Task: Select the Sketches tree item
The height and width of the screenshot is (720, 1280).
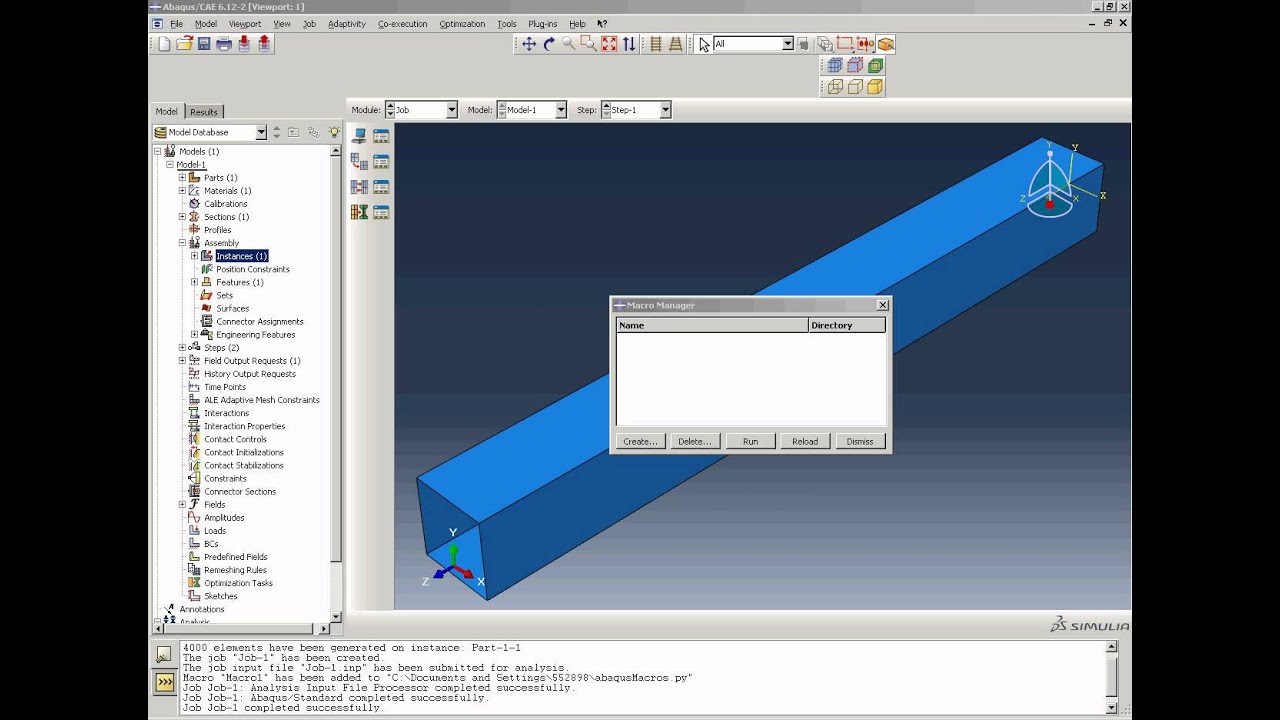Action: [x=220, y=596]
